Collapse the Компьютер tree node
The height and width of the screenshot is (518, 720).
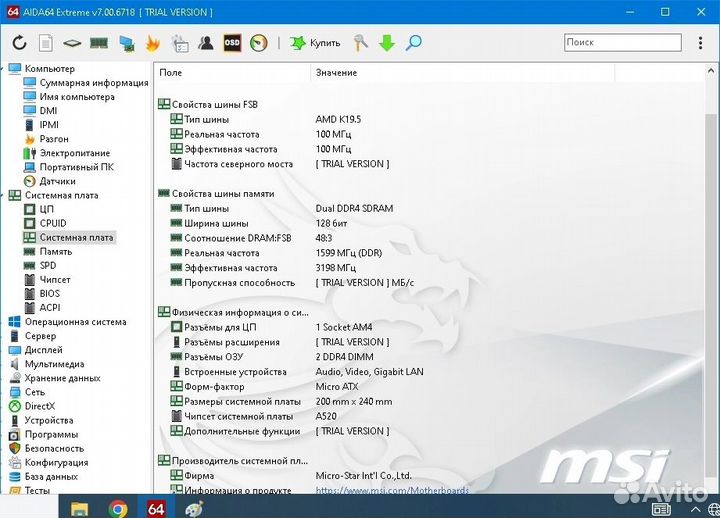click(4, 69)
